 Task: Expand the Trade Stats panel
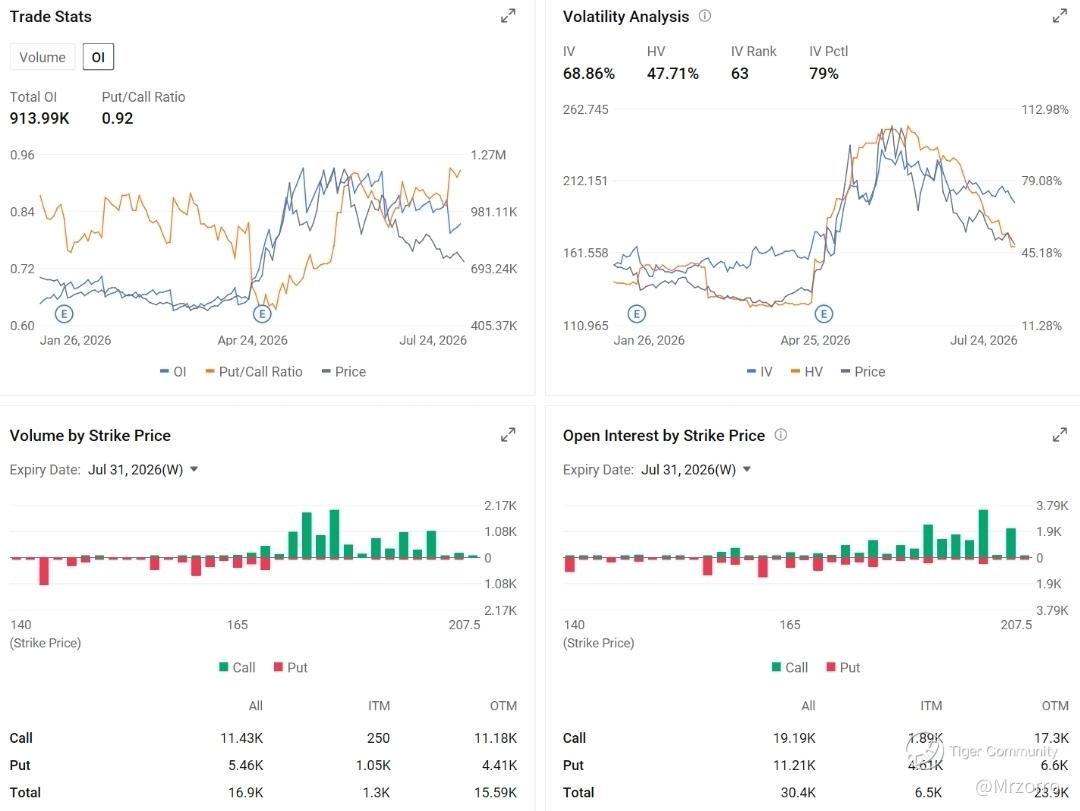click(508, 16)
